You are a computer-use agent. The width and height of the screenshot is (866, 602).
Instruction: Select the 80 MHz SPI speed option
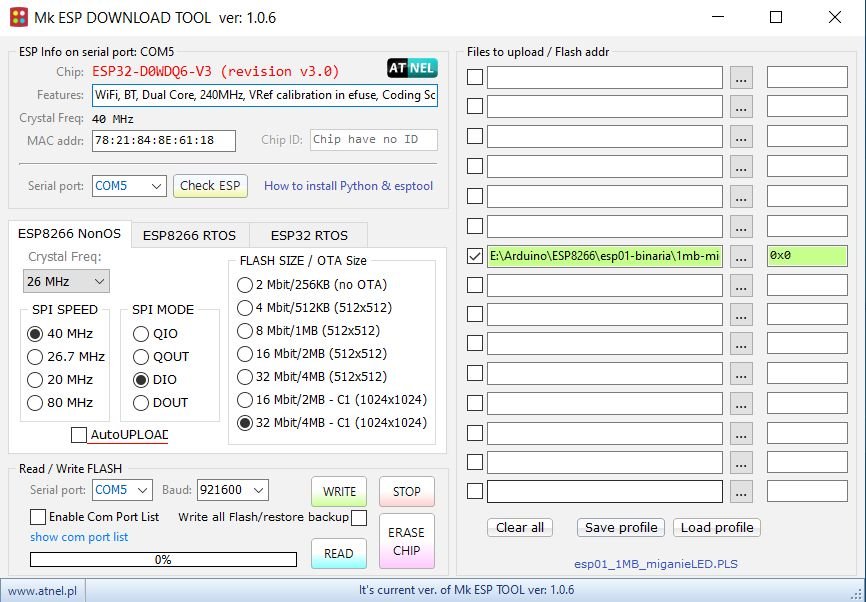(x=37, y=403)
